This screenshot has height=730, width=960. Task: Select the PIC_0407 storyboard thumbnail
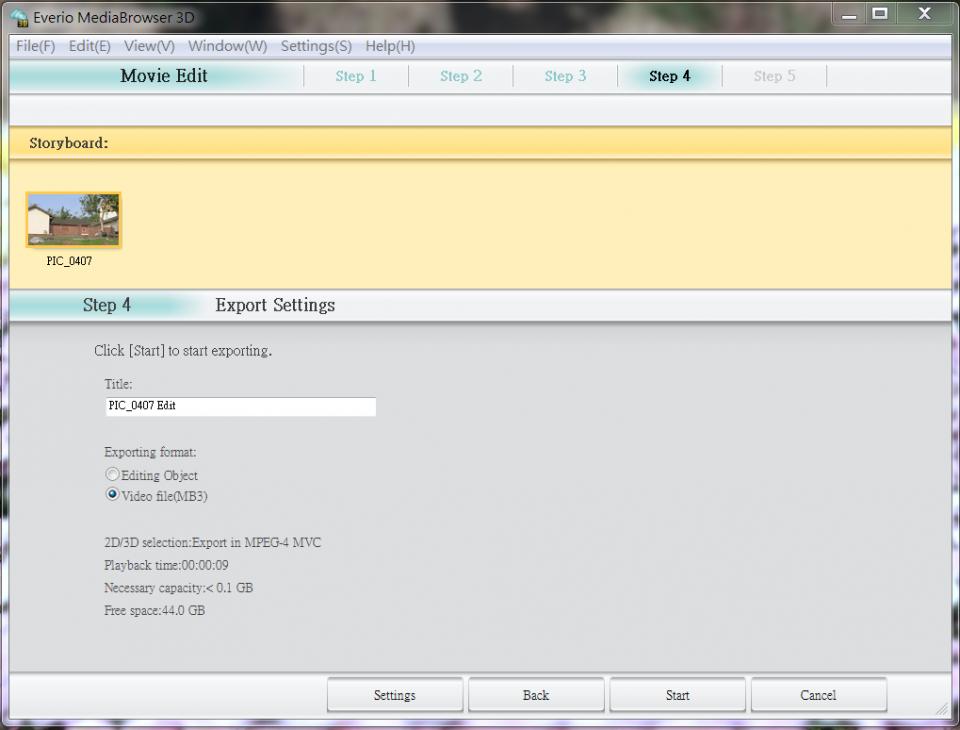point(73,220)
